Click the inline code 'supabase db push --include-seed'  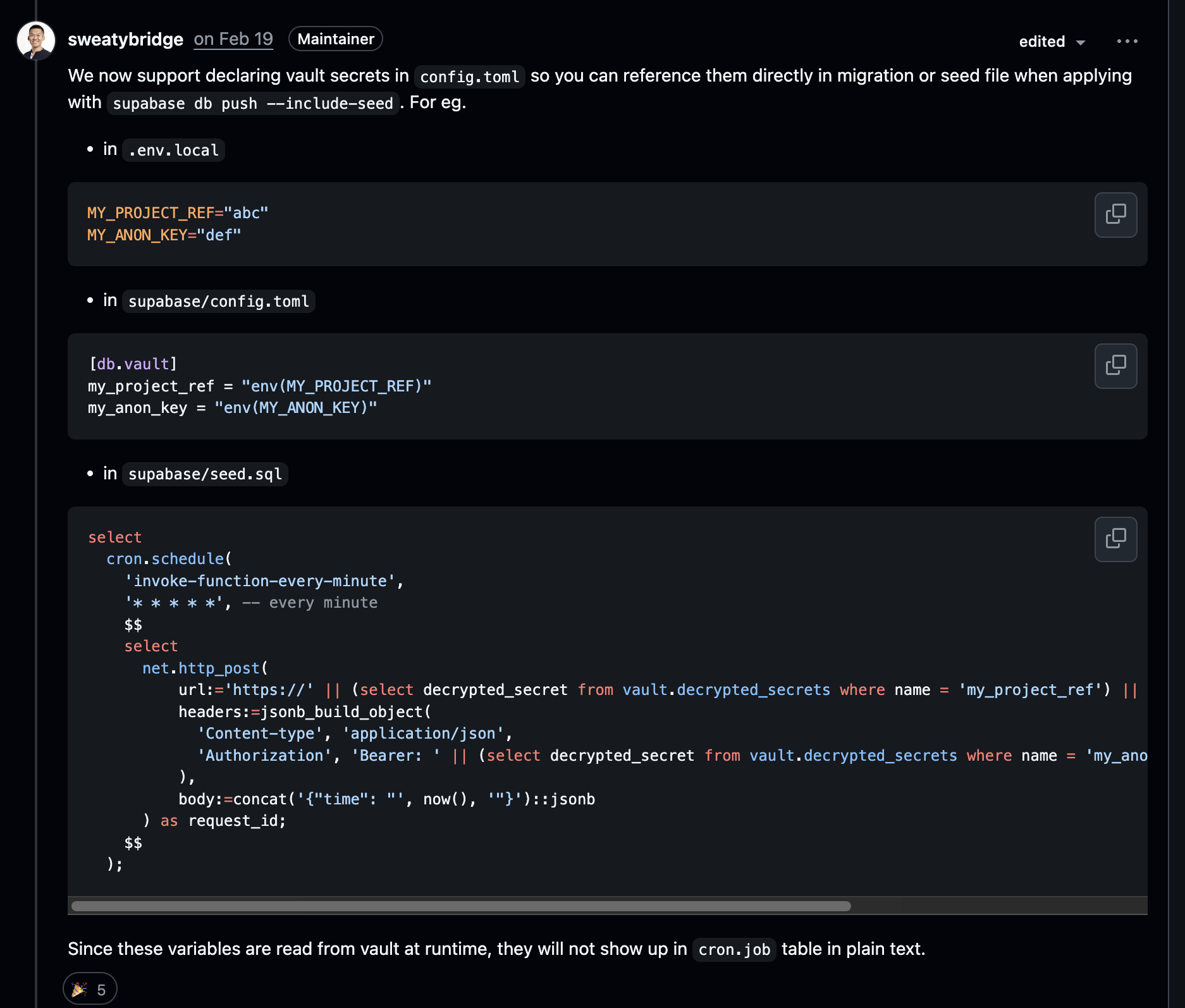pyautogui.click(x=253, y=103)
